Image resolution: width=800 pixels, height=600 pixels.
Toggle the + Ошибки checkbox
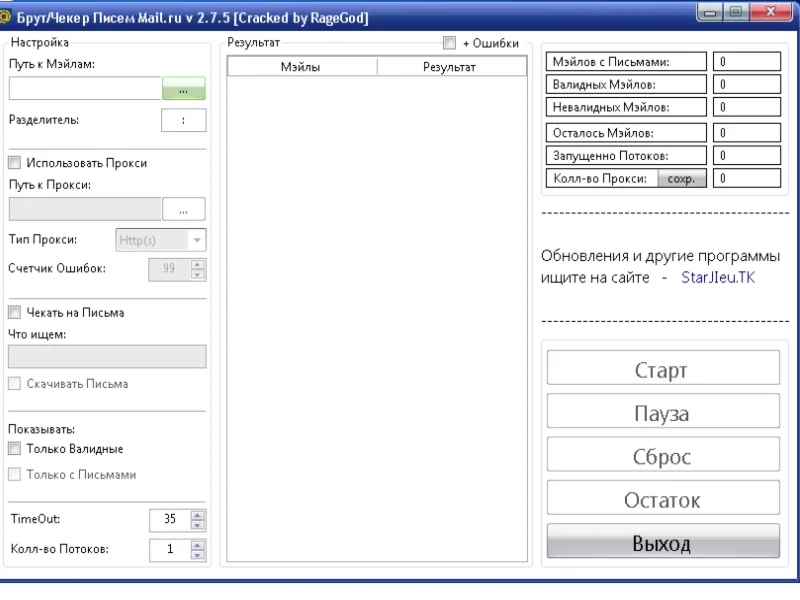coord(449,43)
